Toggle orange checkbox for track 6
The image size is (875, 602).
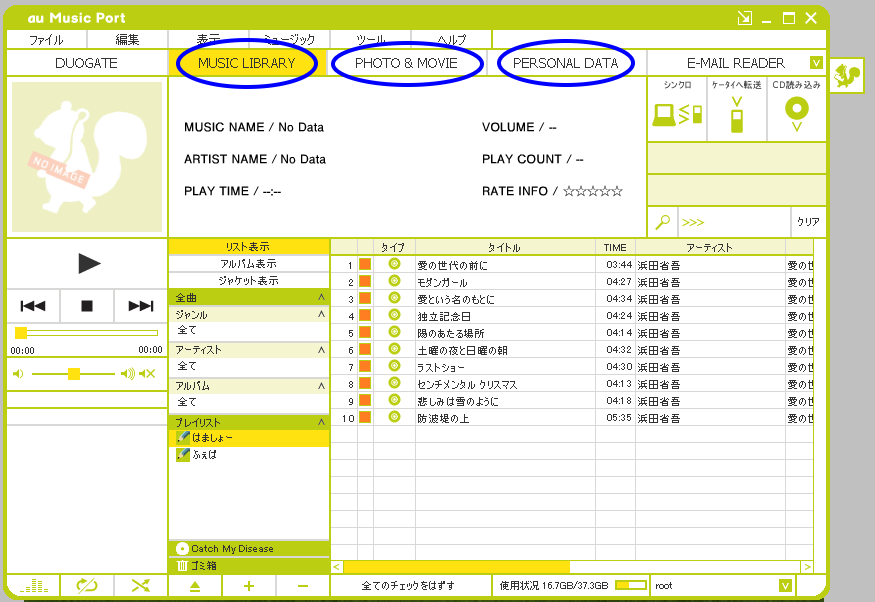point(365,349)
